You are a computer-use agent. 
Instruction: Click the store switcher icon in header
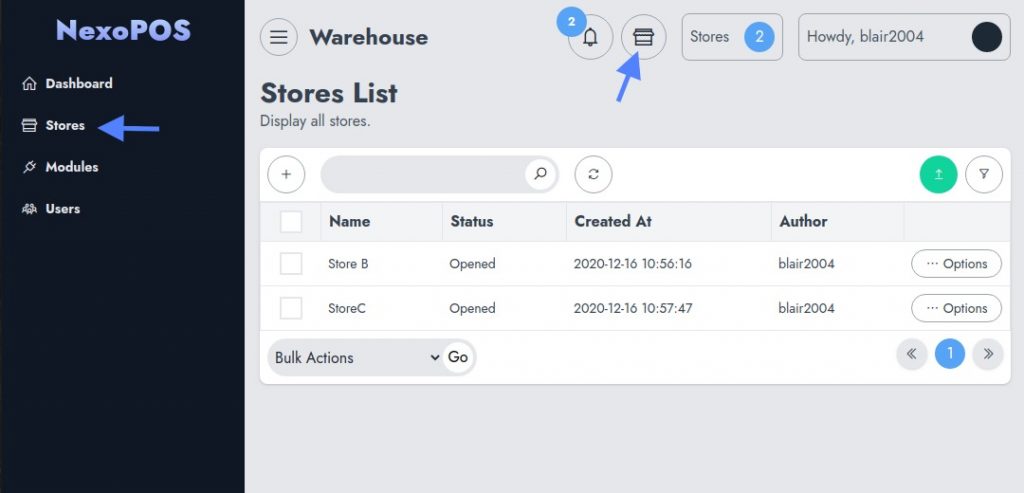click(x=643, y=37)
